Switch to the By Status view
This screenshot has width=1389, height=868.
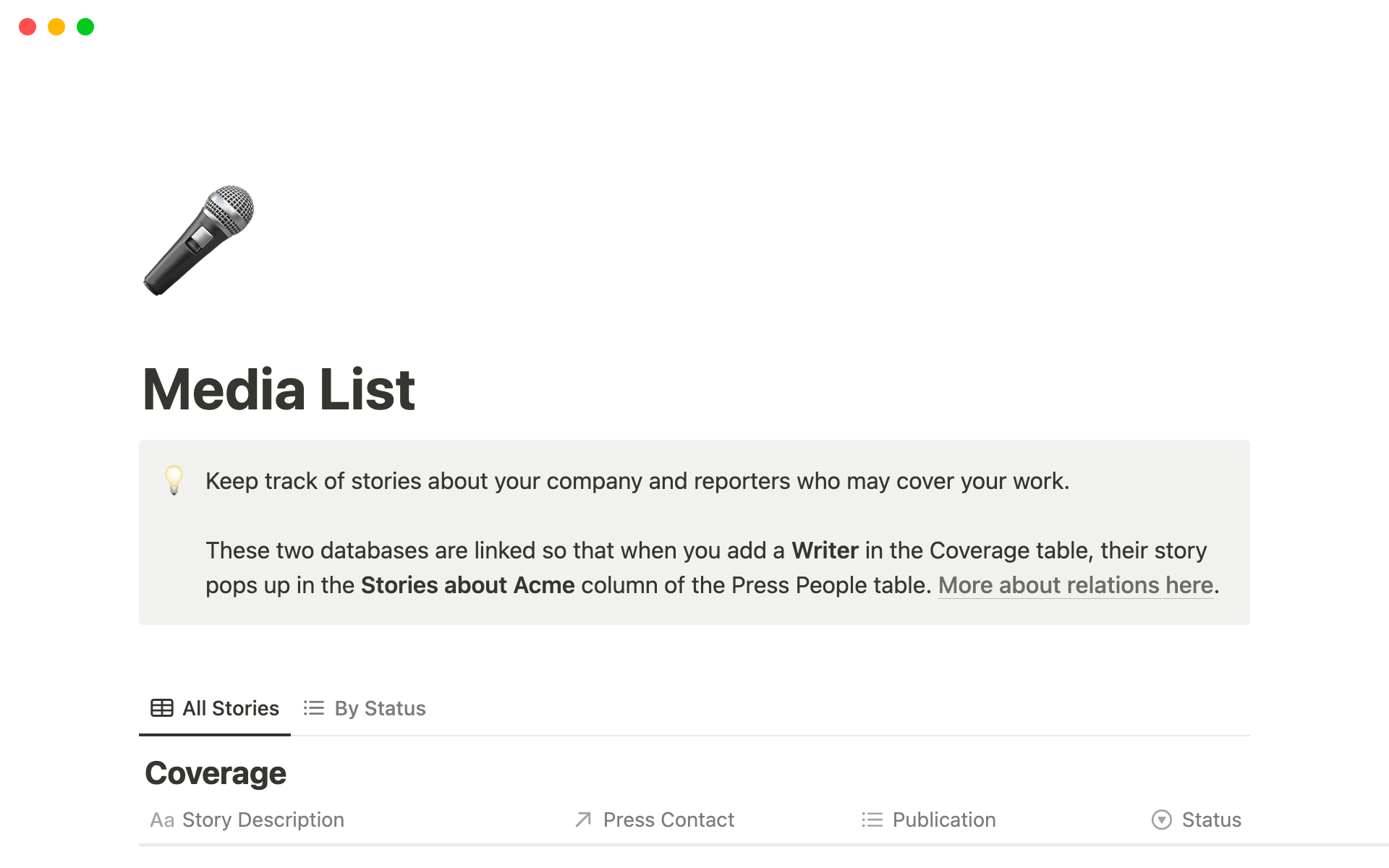tap(380, 707)
